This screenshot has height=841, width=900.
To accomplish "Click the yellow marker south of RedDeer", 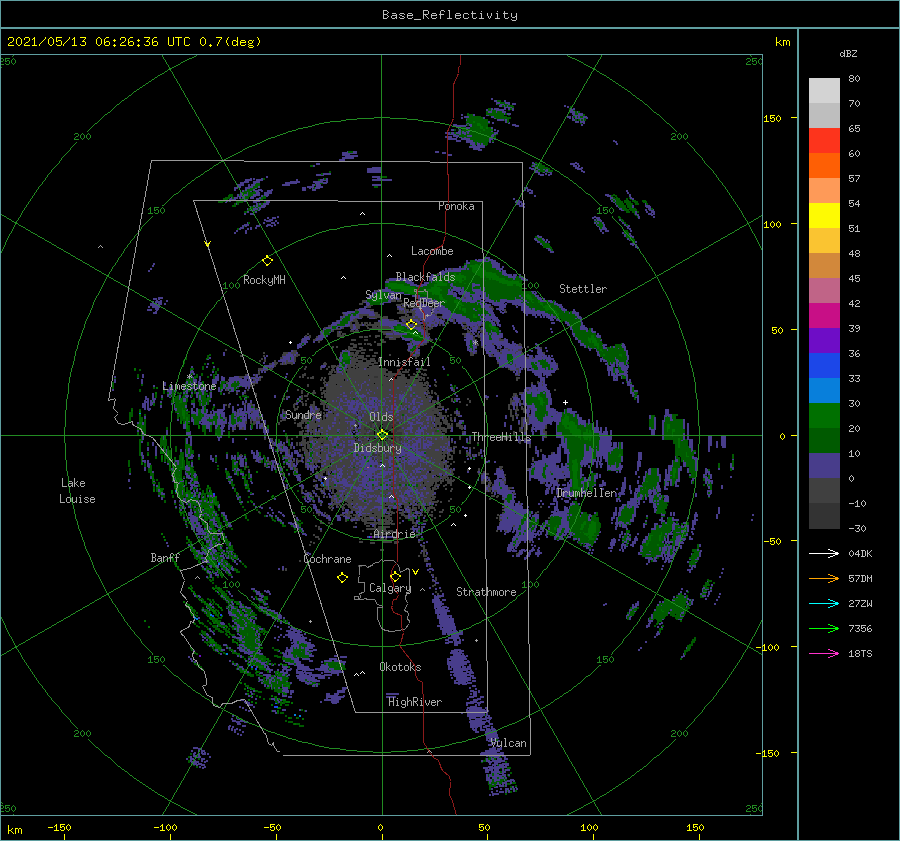I will 411,325.
